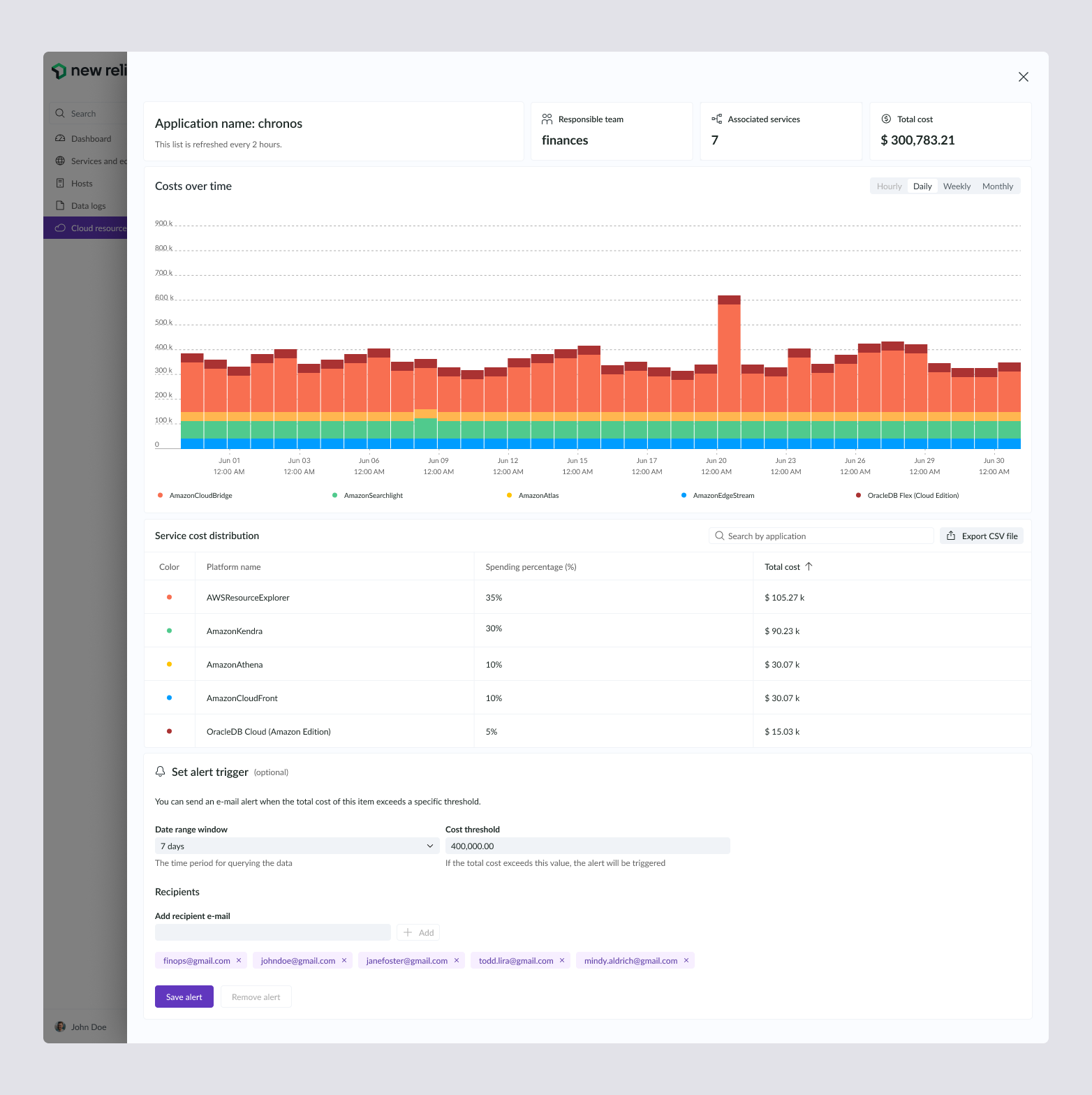Click the Search by application field
Screen dimensions: 1092x1095
point(821,536)
